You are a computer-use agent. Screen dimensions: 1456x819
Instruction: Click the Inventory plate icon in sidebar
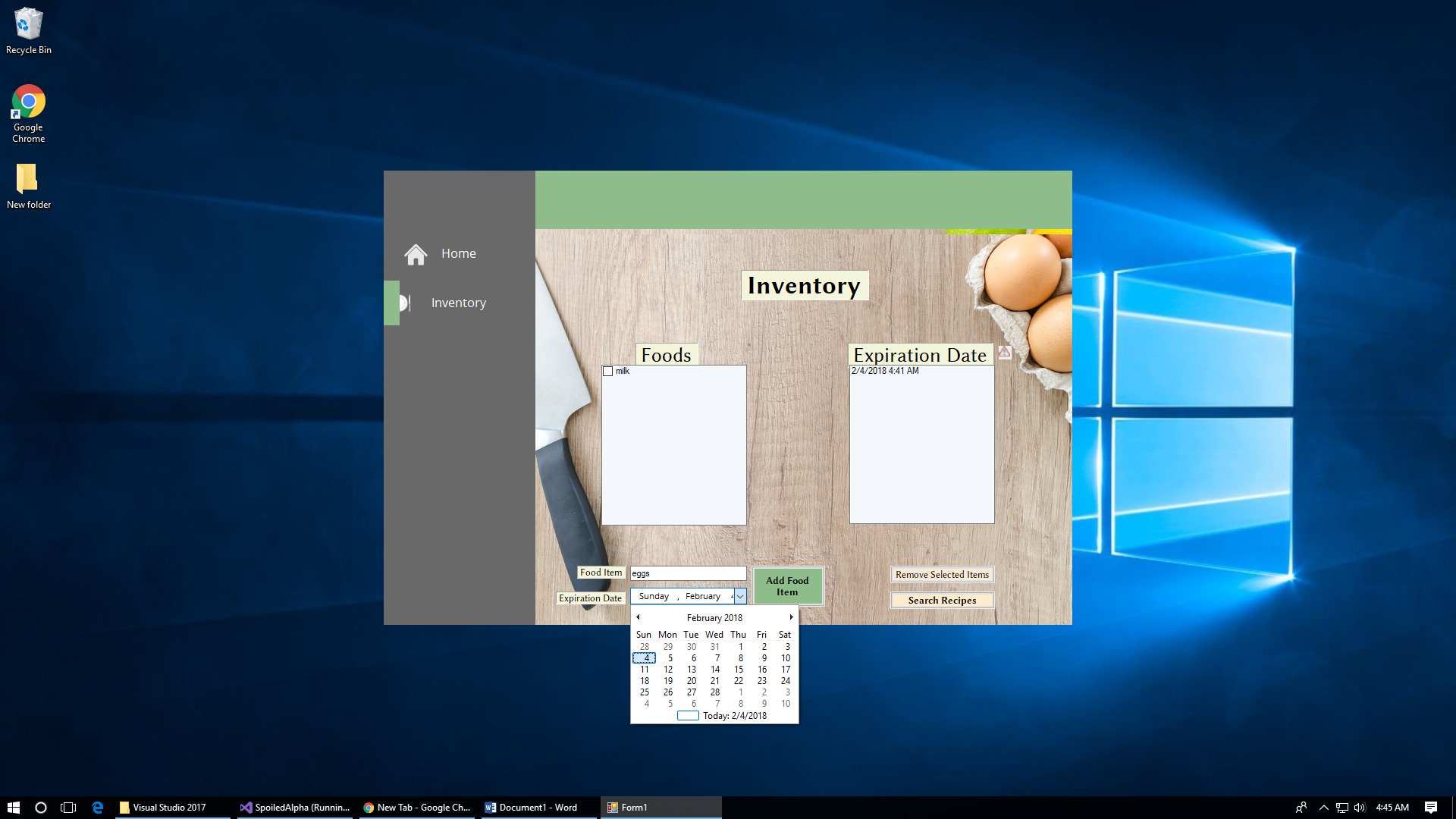[x=405, y=303]
